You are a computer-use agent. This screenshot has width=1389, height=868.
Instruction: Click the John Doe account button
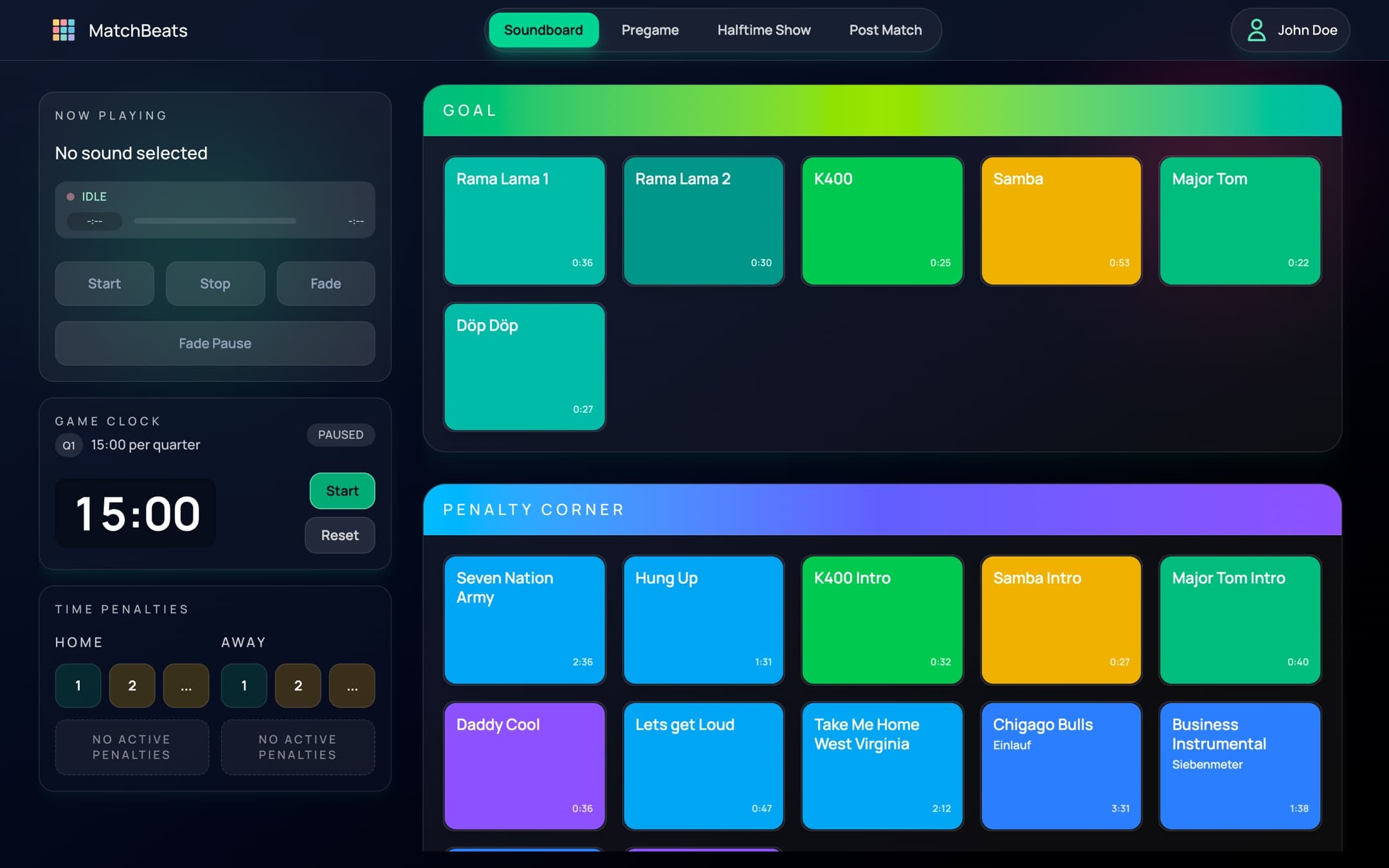coord(1290,30)
